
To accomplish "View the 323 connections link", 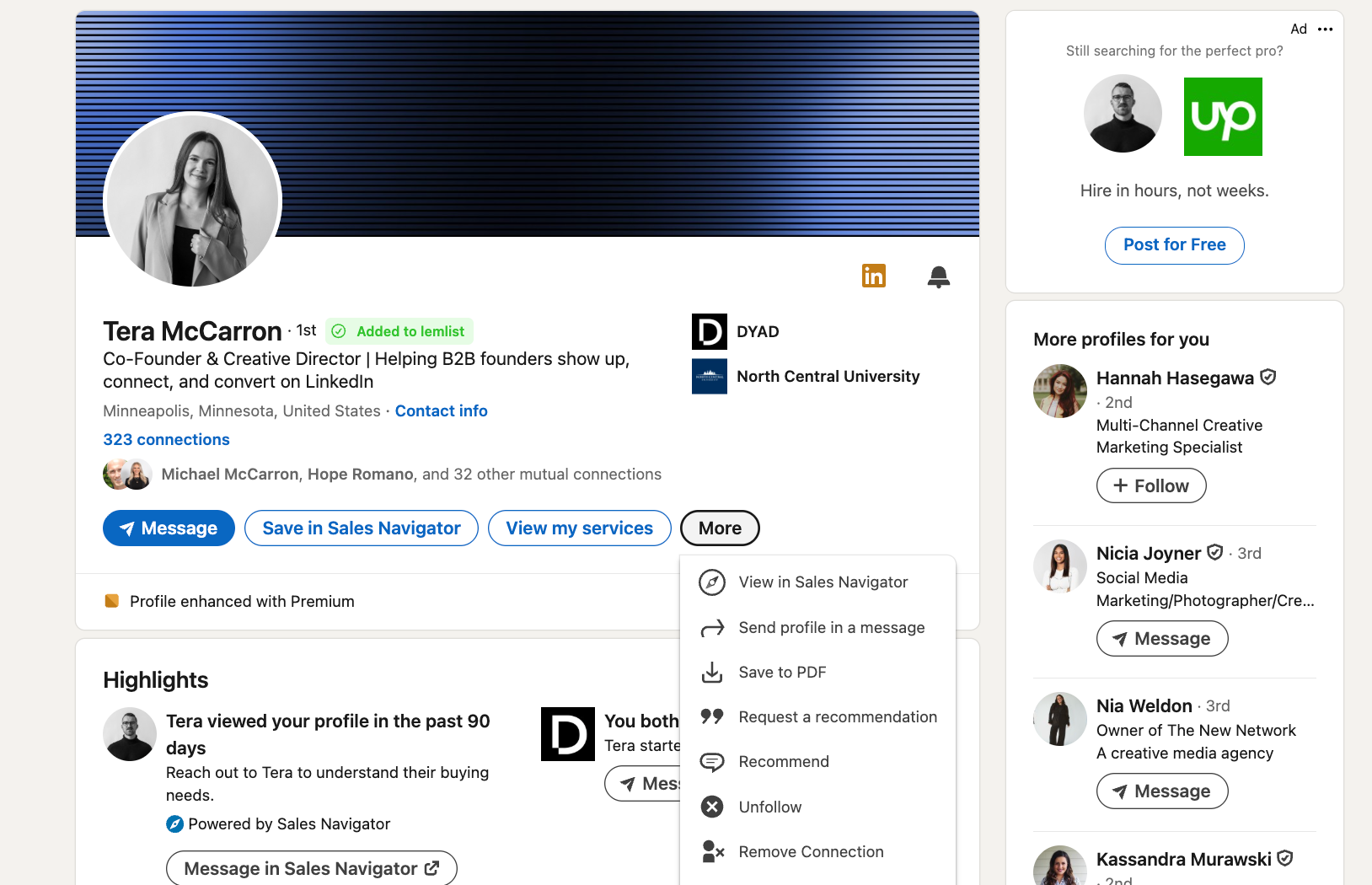I will [166, 440].
